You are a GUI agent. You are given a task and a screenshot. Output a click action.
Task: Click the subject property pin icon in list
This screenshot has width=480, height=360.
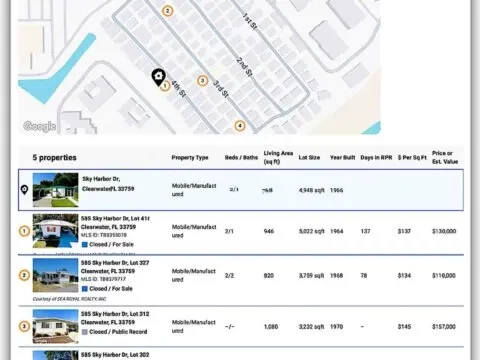[x=24, y=190]
